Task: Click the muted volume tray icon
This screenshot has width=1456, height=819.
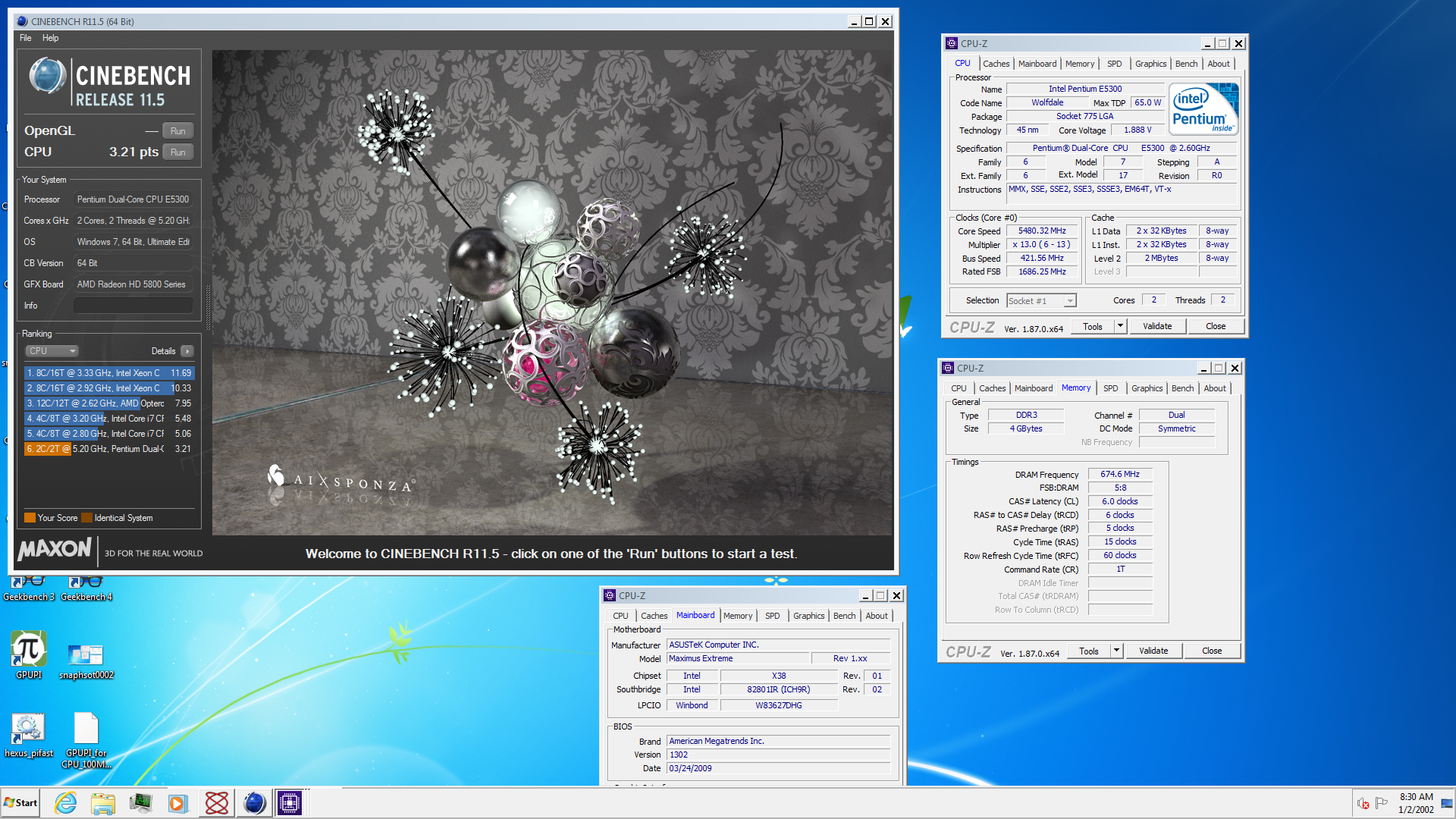Action: 1363,803
